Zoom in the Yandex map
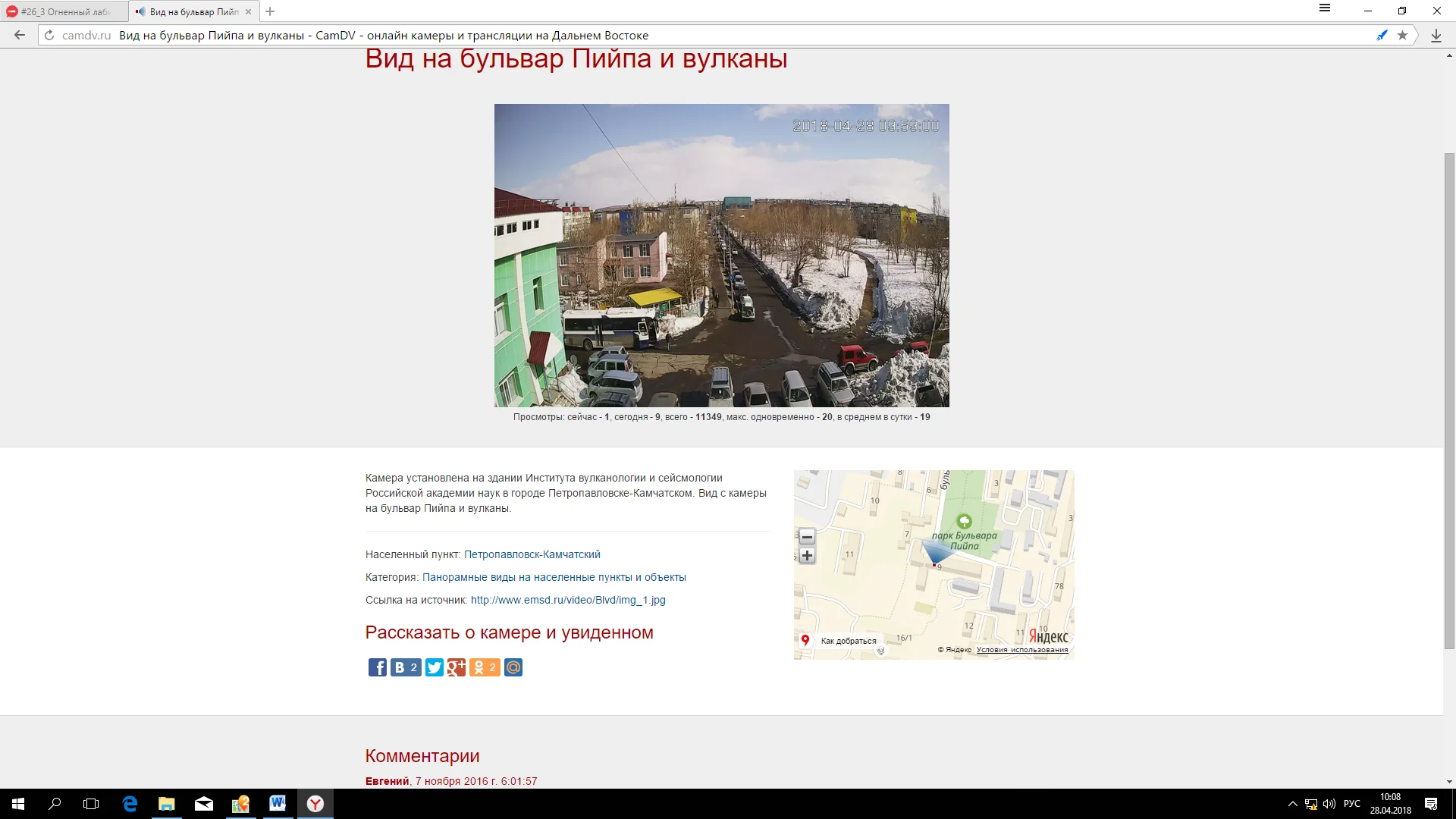Image resolution: width=1456 pixels, height=819 pixels. tap(807, 556)
